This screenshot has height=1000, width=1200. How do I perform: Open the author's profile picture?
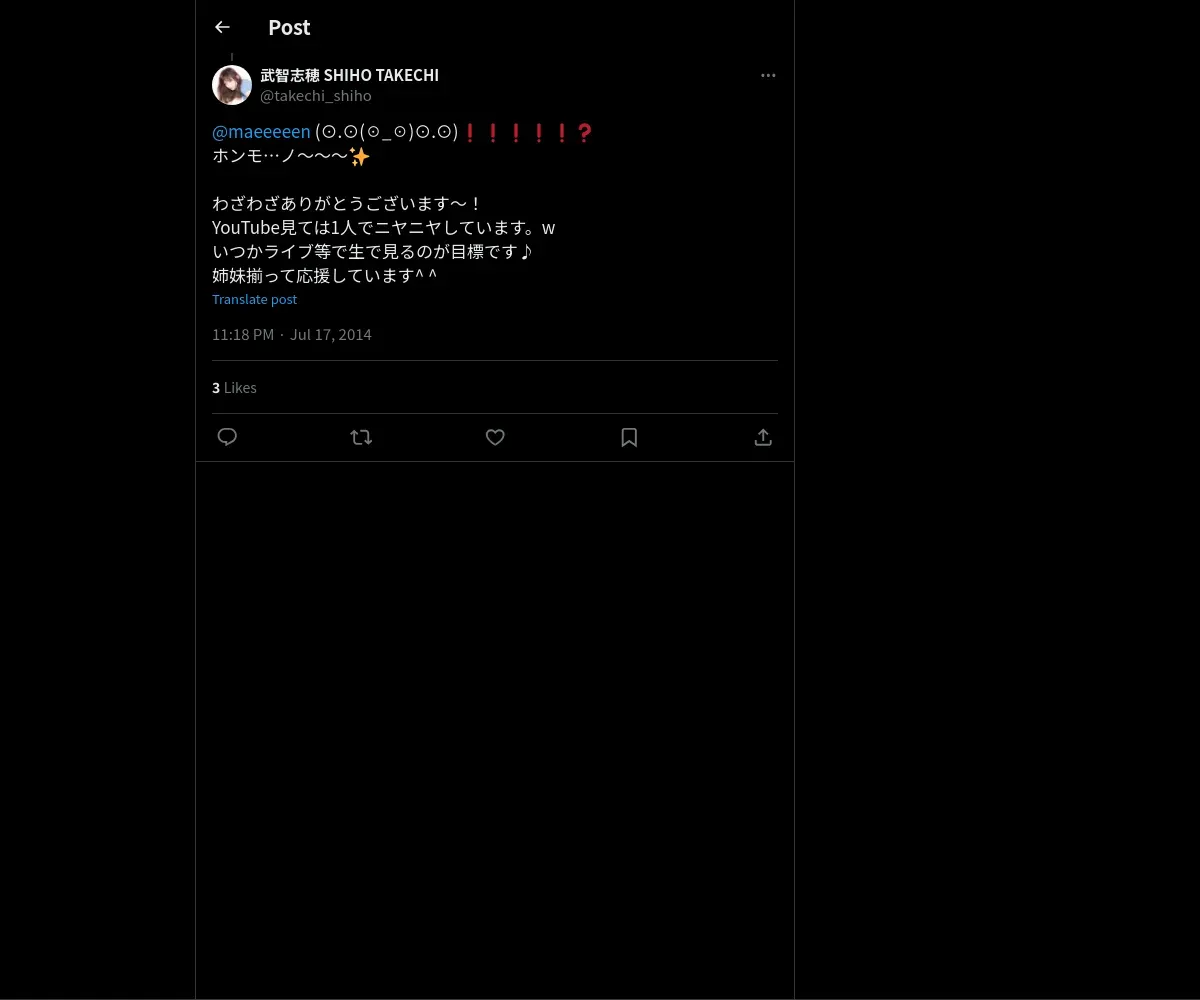[x=232, y=85]
